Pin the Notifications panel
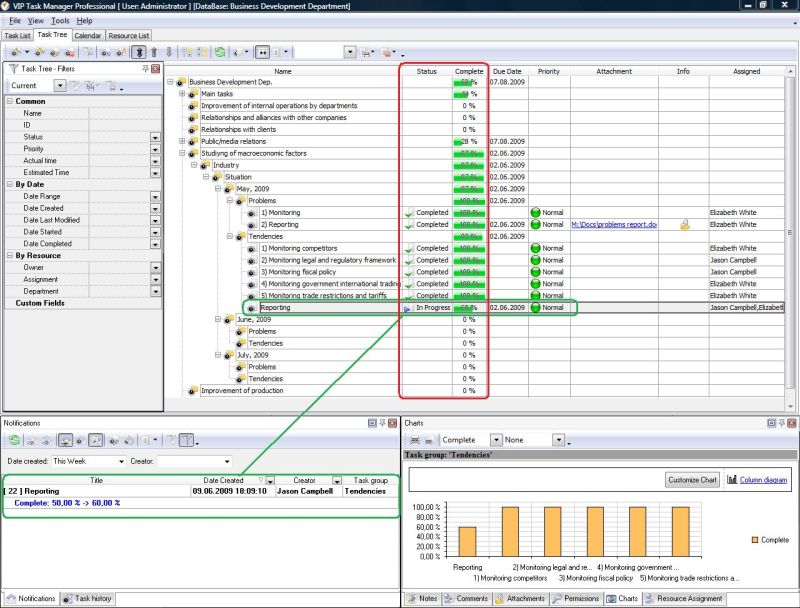 [x=382, y=423]
